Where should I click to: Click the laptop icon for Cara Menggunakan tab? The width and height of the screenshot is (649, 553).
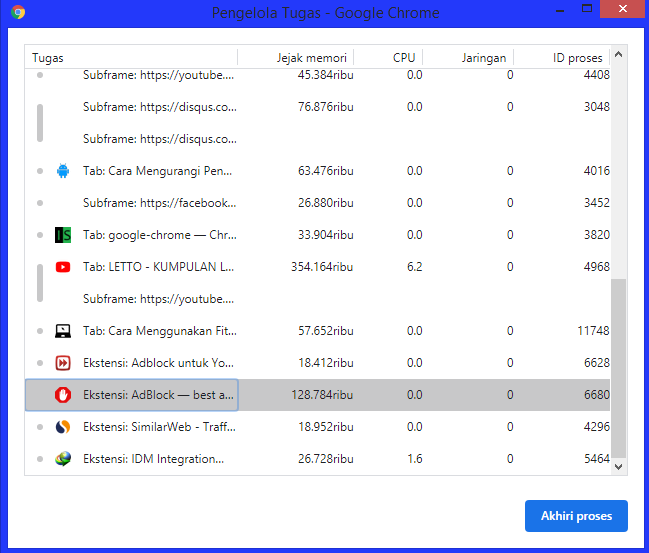click(63, 331)
